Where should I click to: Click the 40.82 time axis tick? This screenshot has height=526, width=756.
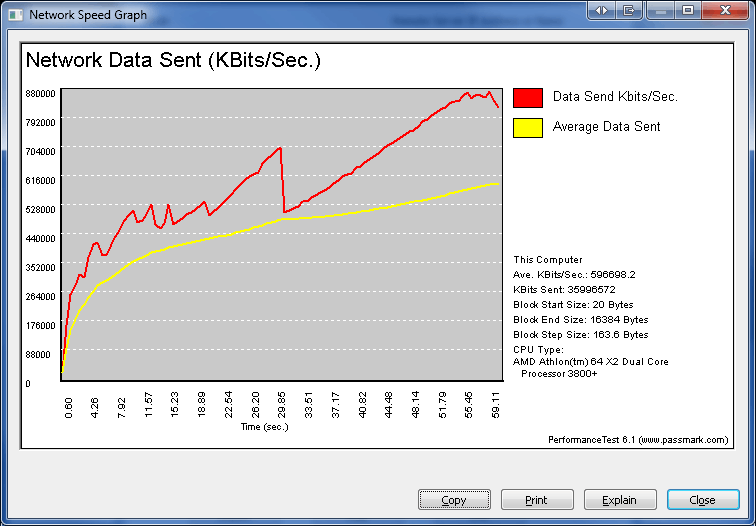[363, 405]
